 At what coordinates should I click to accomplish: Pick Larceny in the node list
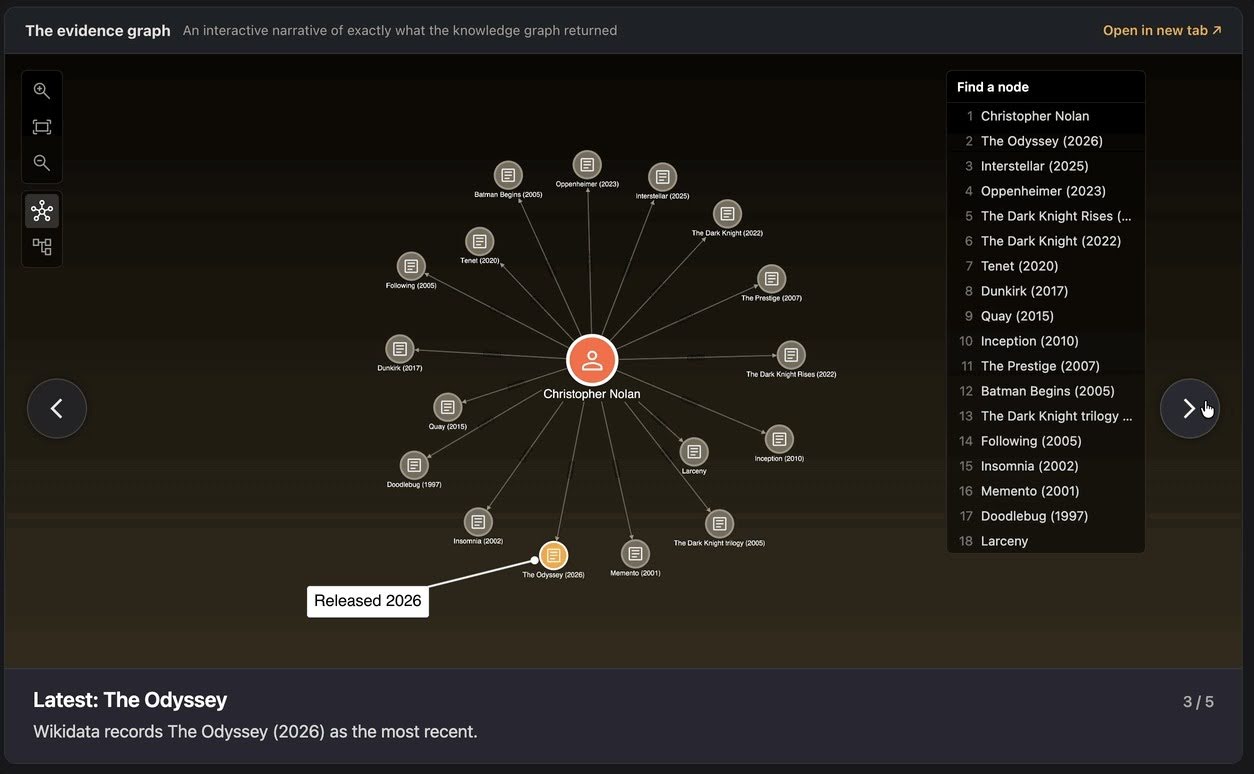coord(1046,541)
